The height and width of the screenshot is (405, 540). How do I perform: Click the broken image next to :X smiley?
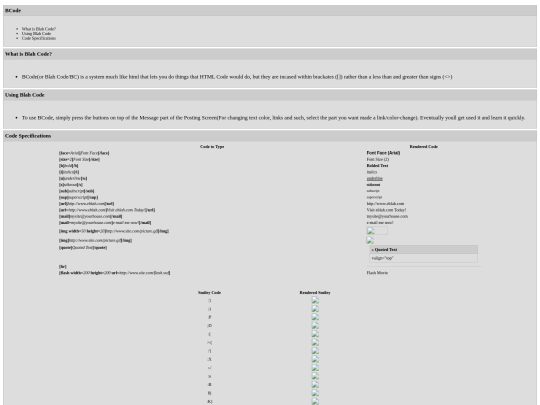coord(315,359)
